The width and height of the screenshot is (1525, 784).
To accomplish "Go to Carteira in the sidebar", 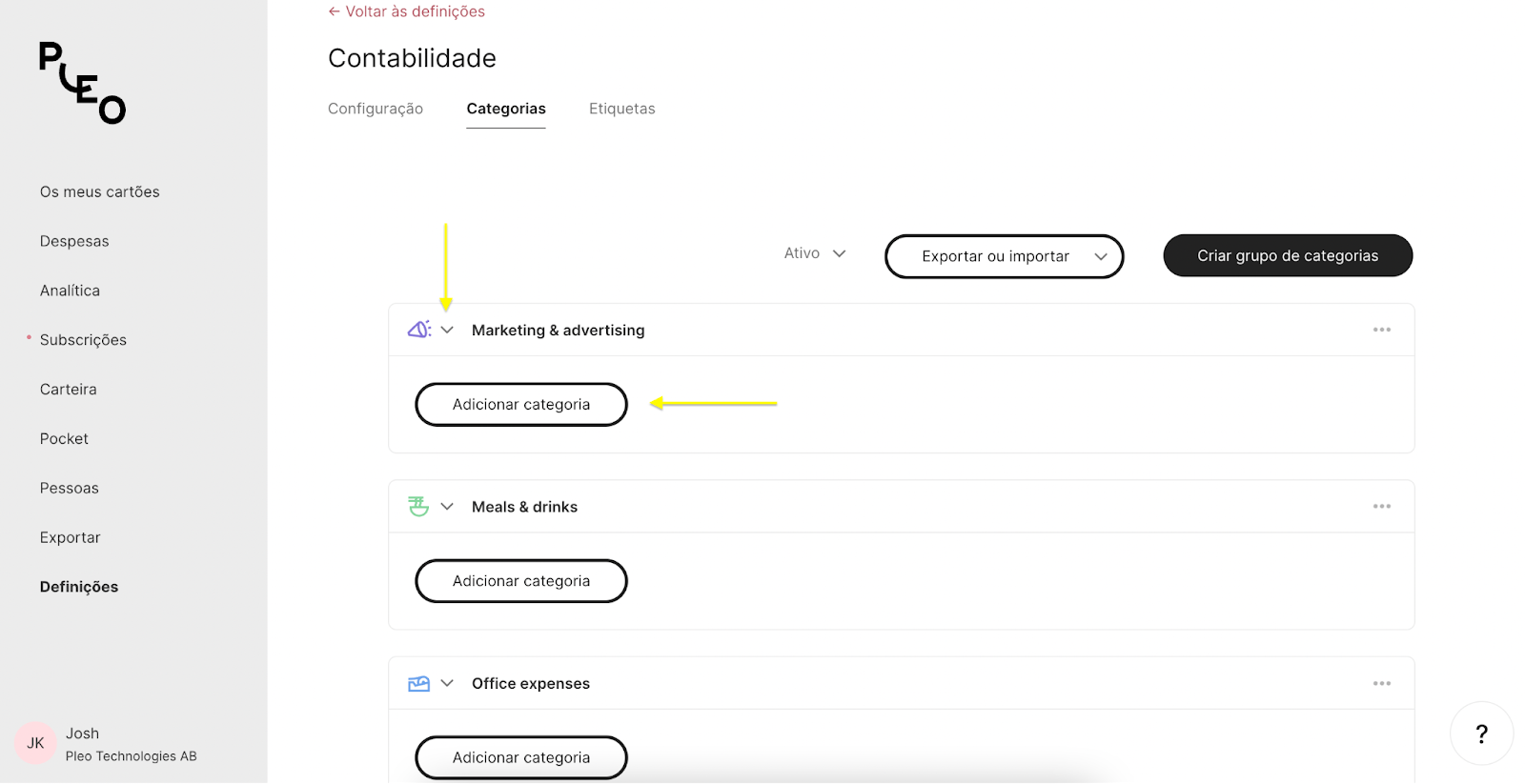I will tap(69, 390).
